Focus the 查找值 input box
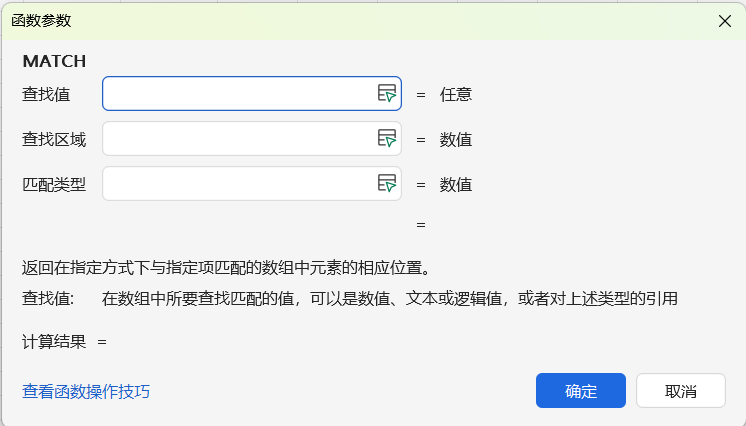 click(238, 94)
